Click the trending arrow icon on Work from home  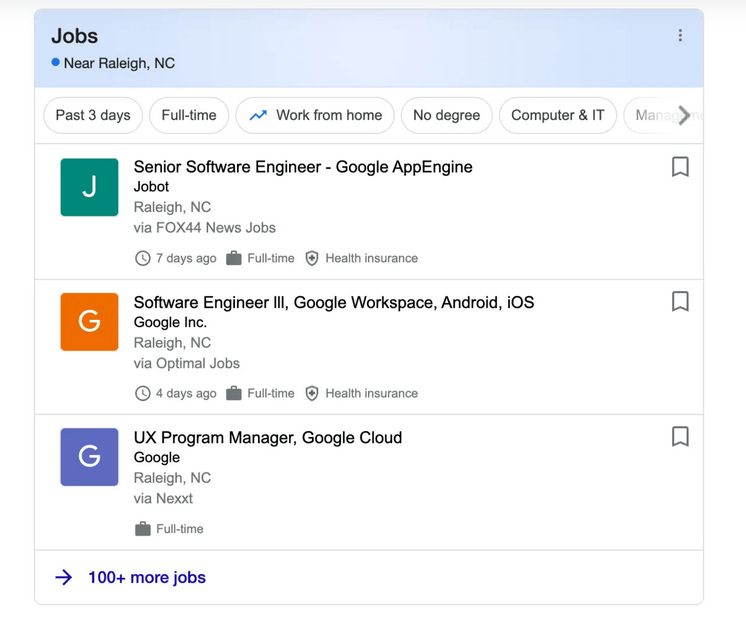(258, 115)
